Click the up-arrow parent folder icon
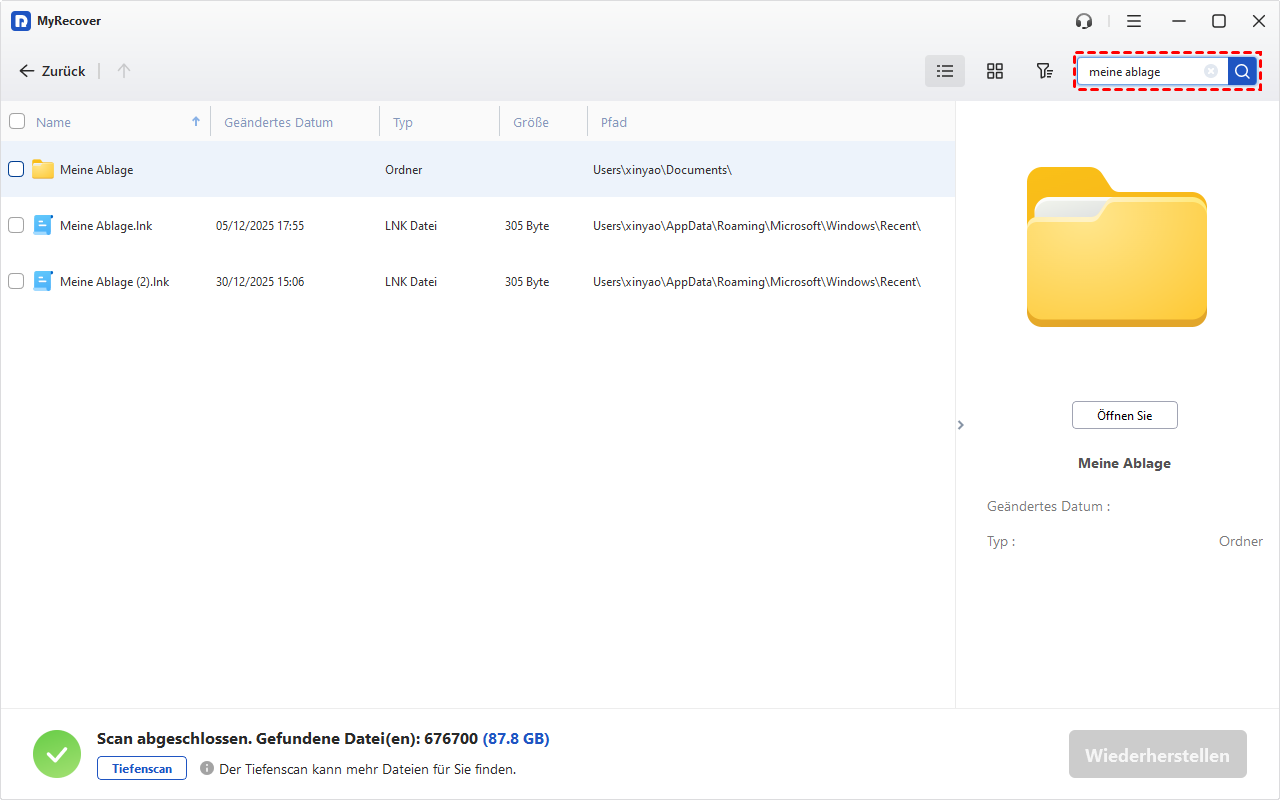1280x800 pixels. pos(124,71)
